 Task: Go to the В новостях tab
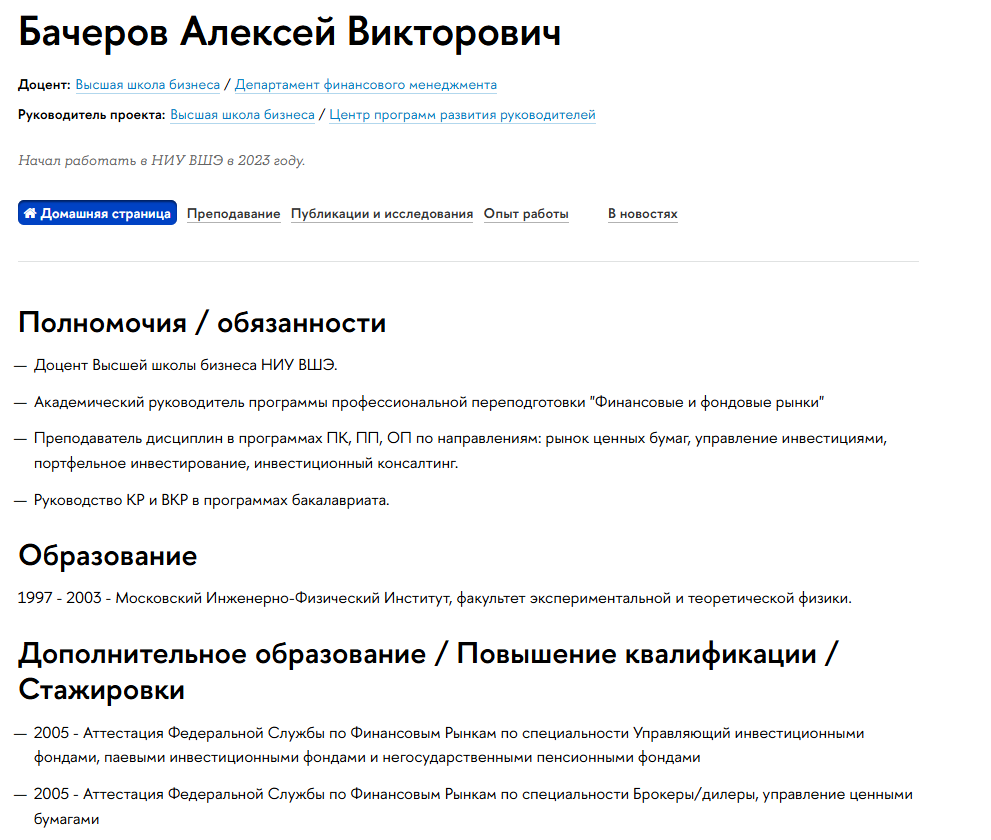[643, 214]
